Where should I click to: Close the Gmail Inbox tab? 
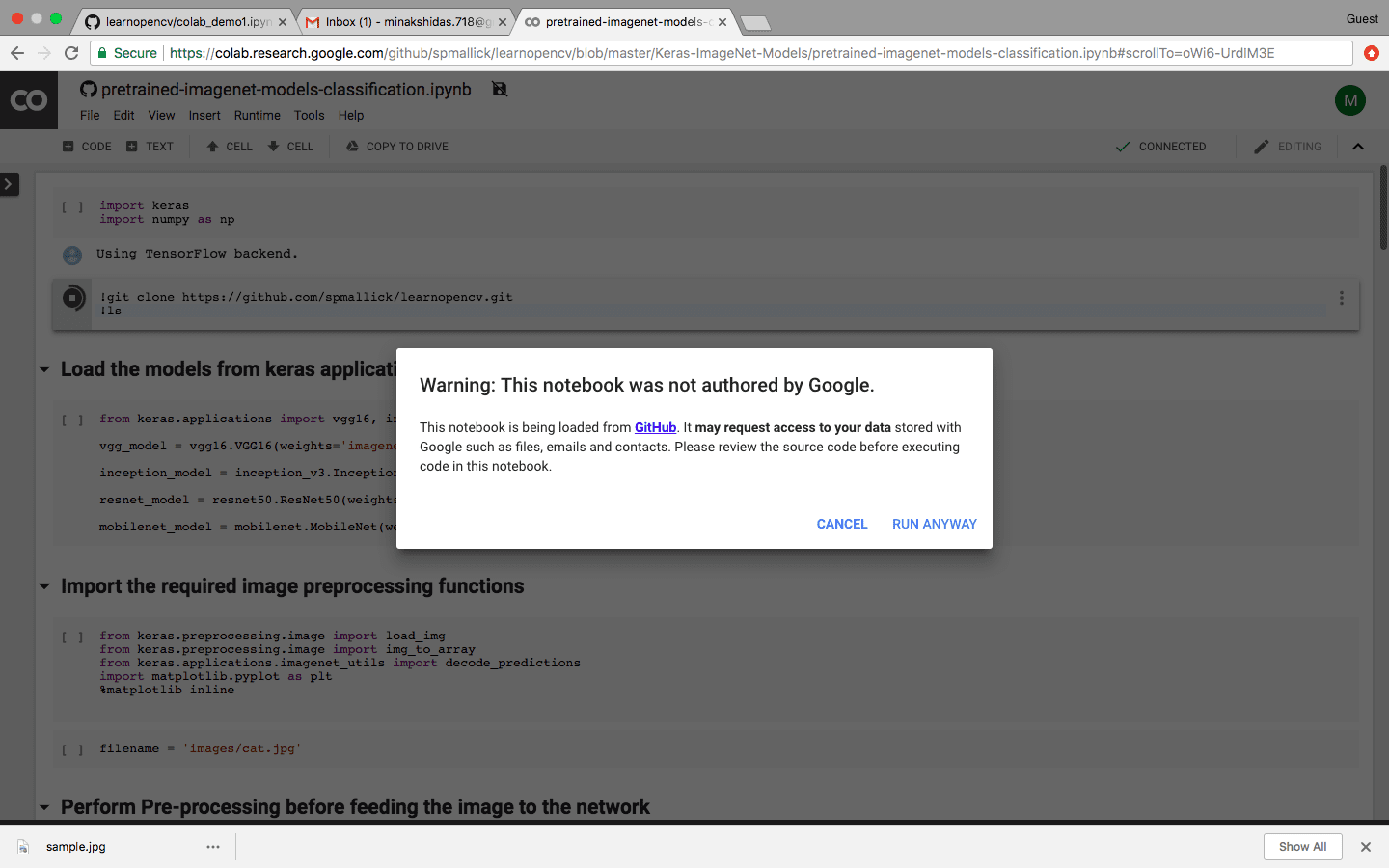pyautogui.click(x=503, y=22)
